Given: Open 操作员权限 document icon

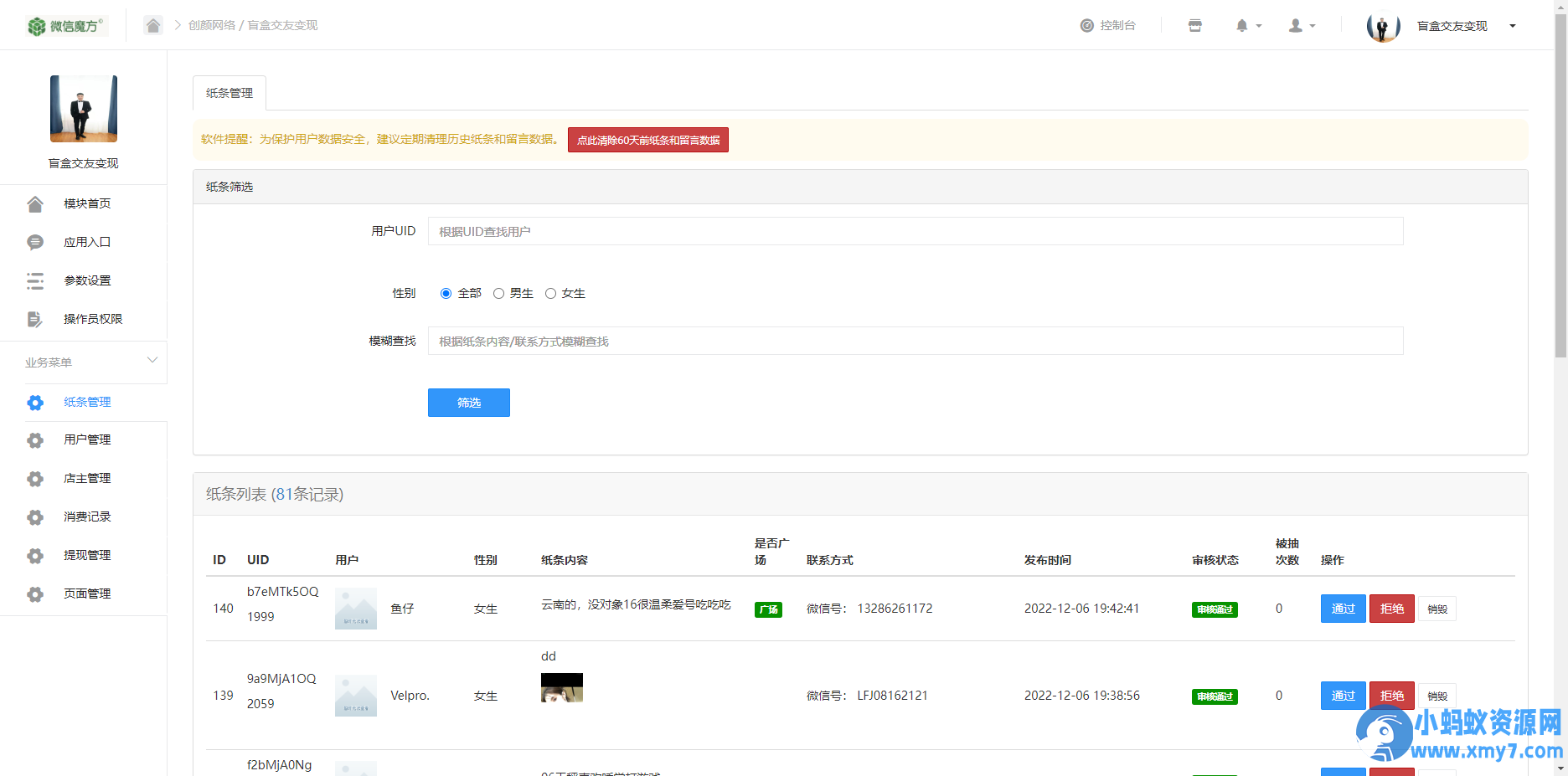Looking at the screenshot, I should click(35, 319).
